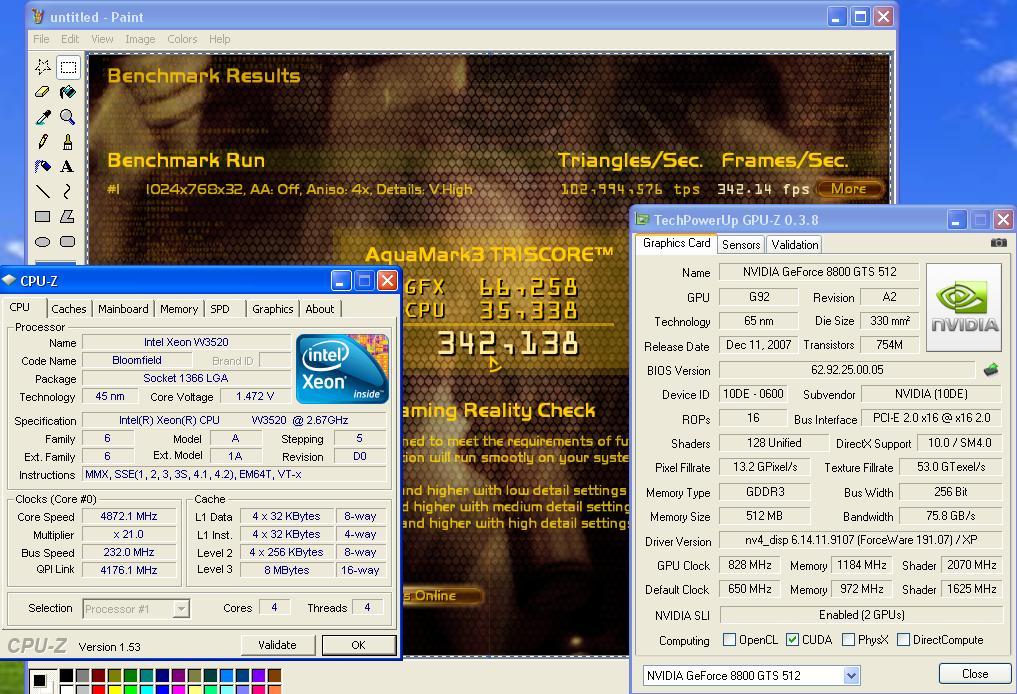1017x694 pixels.
Task: Switch to the Sensors tab in GPU-Z
Action: 741,245
